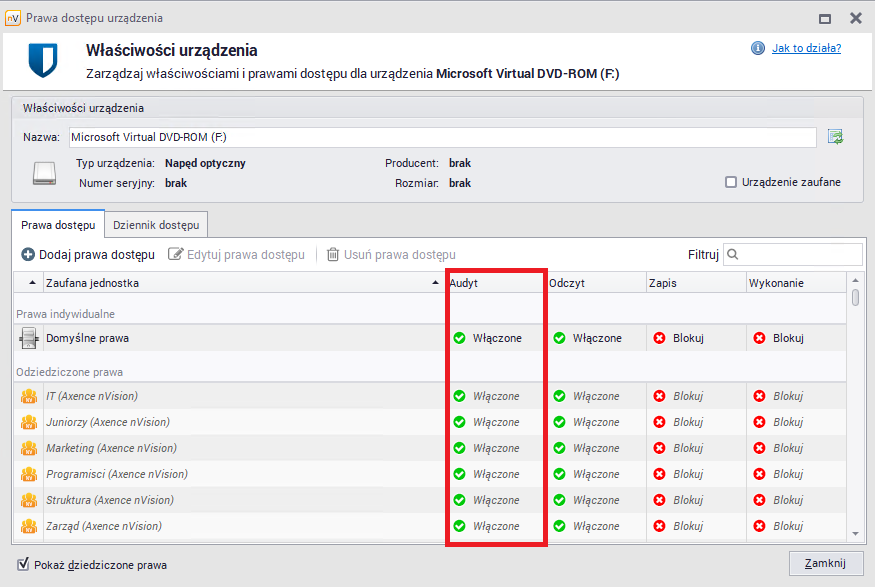Sort by the Zaufana jednostka column header
875x587 pixels.
pos(240,283)
